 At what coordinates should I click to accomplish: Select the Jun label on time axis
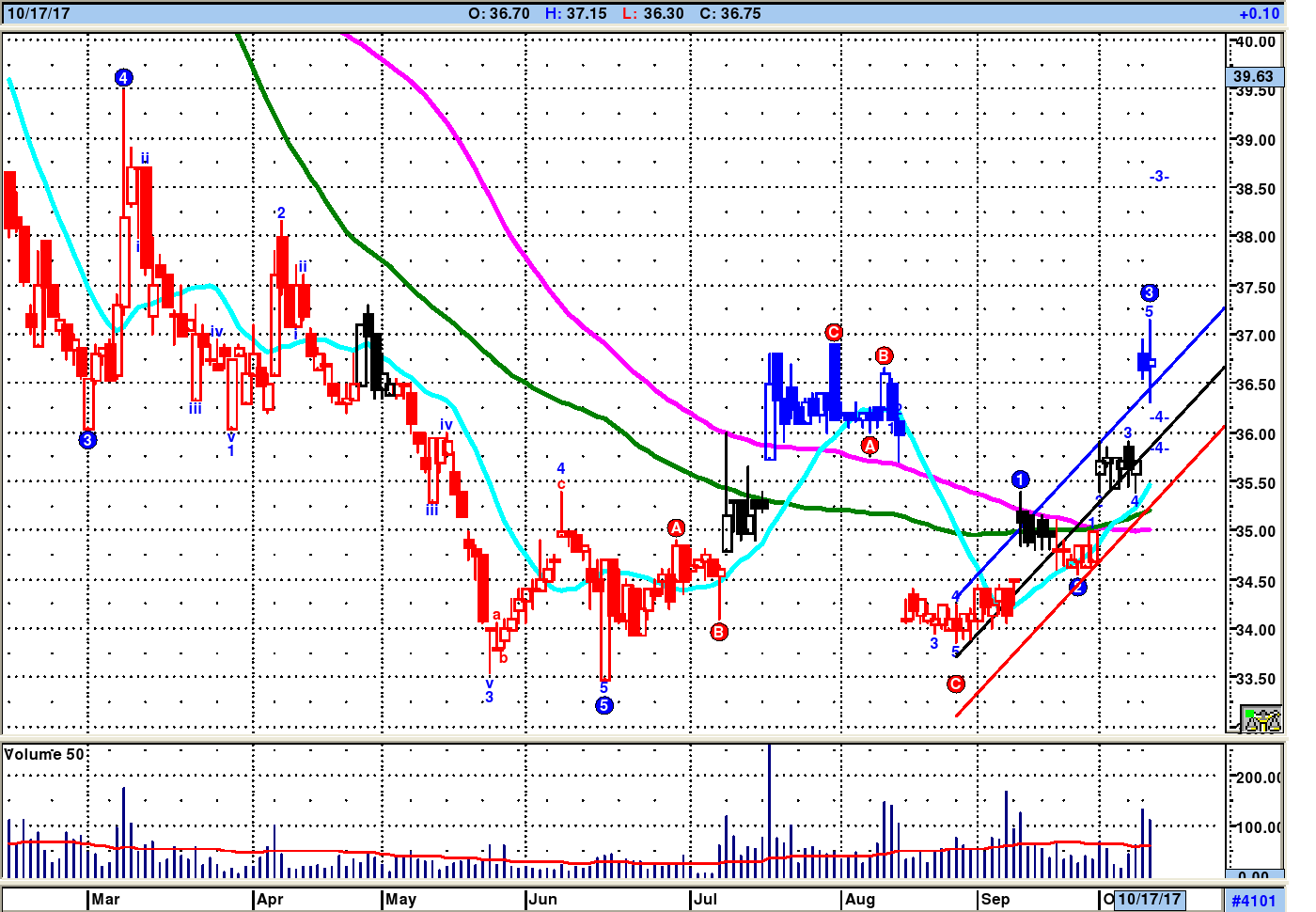[542, 899]
